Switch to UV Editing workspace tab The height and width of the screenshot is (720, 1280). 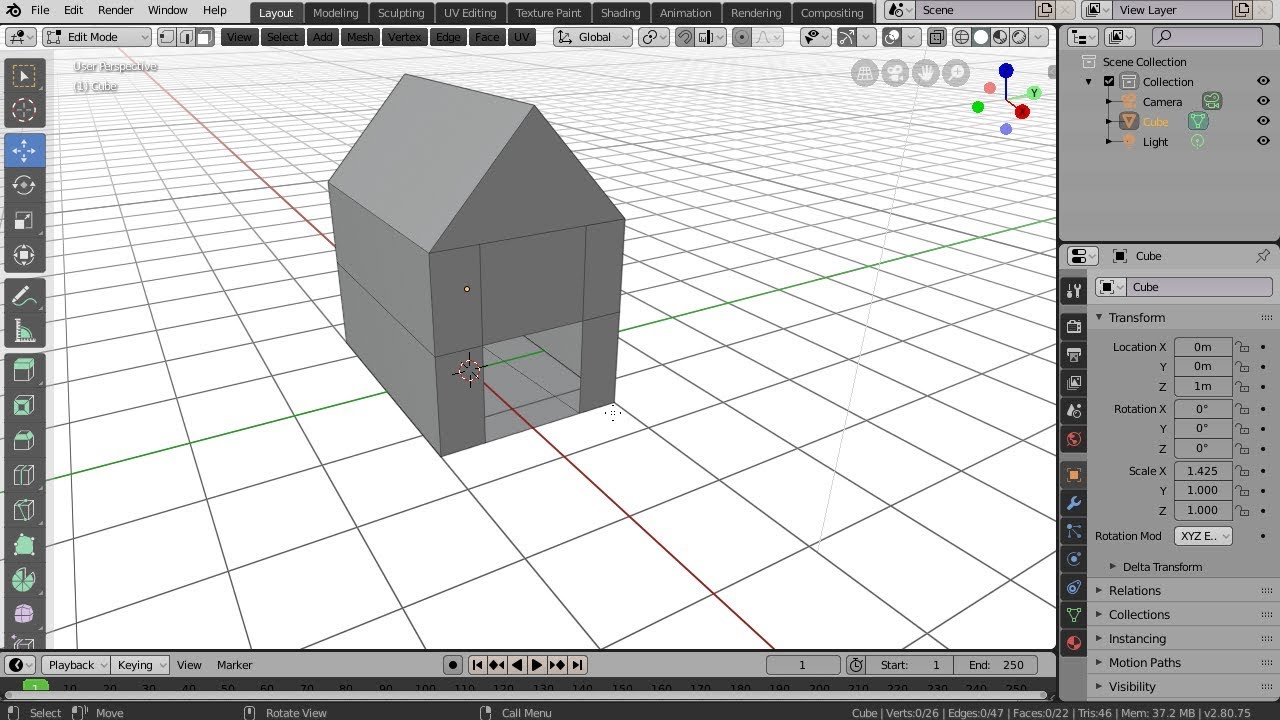click(470, 13)
